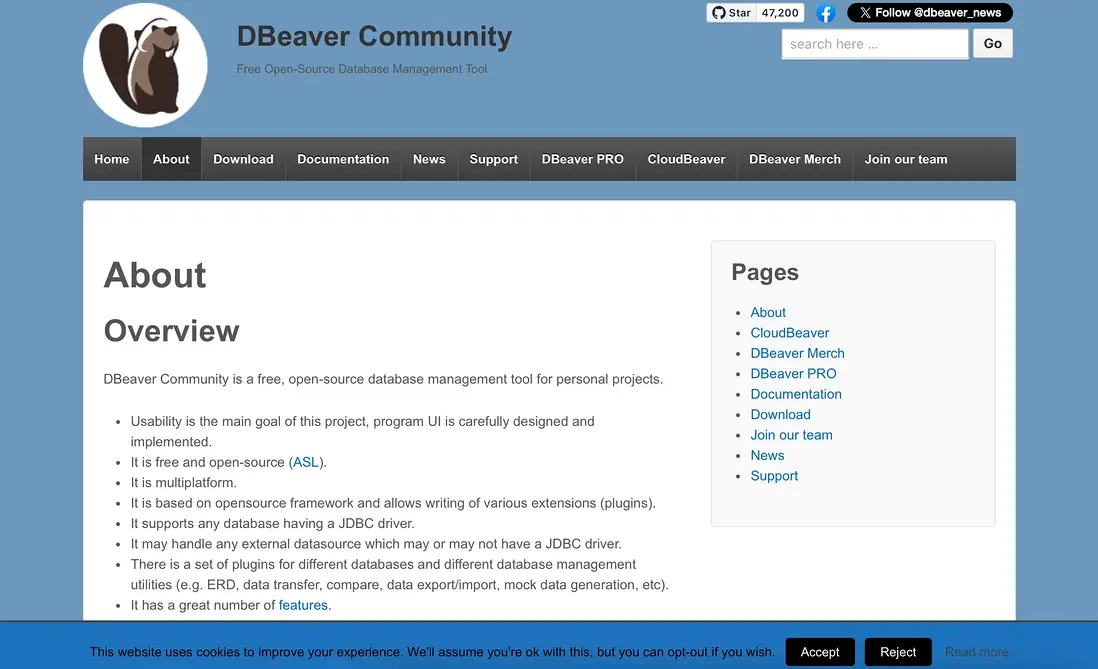Screen dimensions: 1098x669
Task: Click the 'Free Open-Source Database Management Tool' tagline
Action: click(362, 69)
